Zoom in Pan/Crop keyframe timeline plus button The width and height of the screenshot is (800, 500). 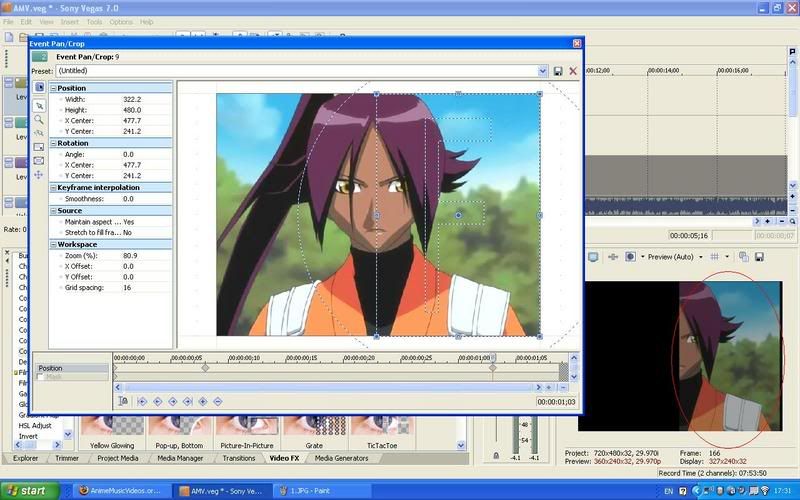[x=549, y=388]
